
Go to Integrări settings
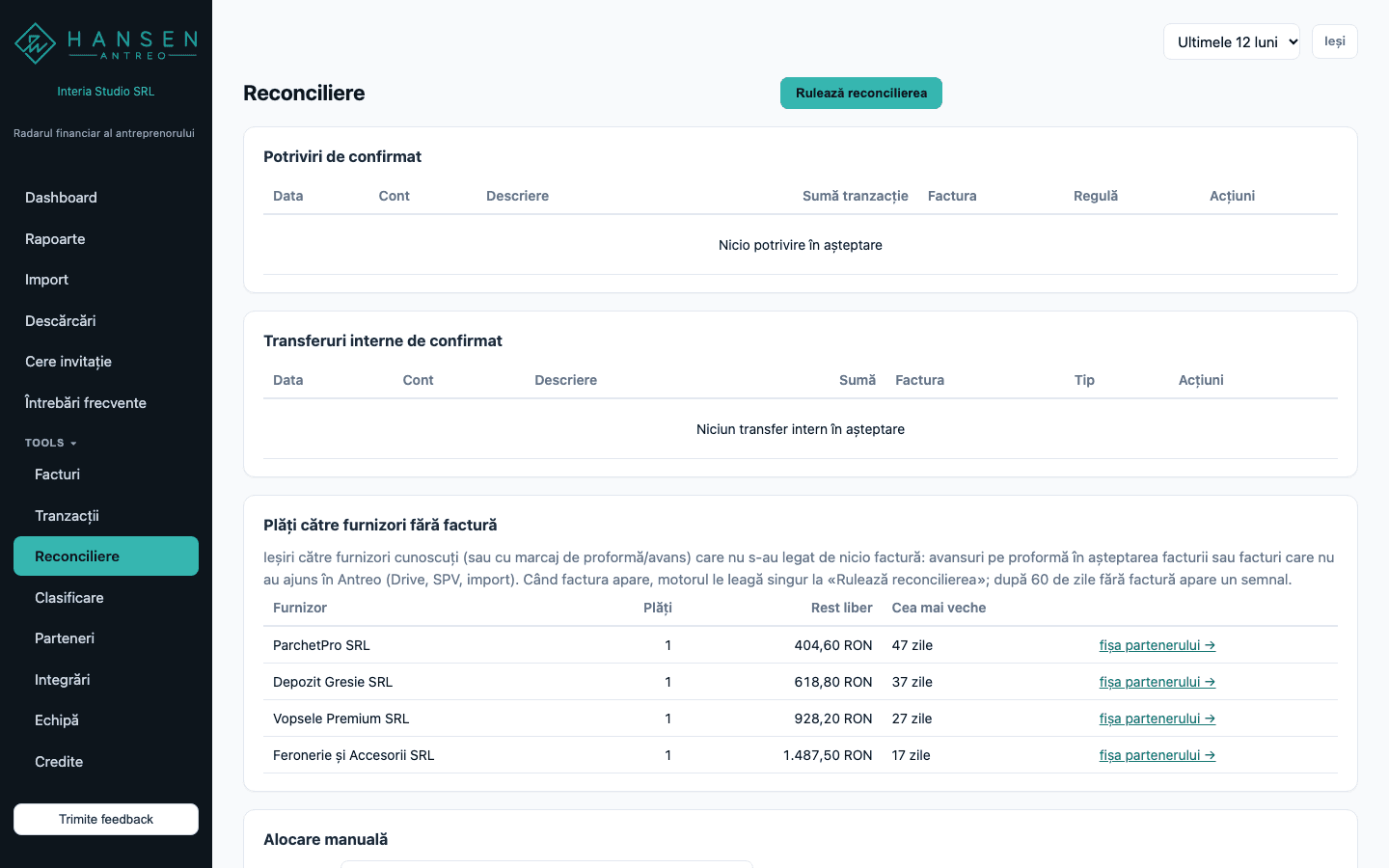click(x=106, y=680)
